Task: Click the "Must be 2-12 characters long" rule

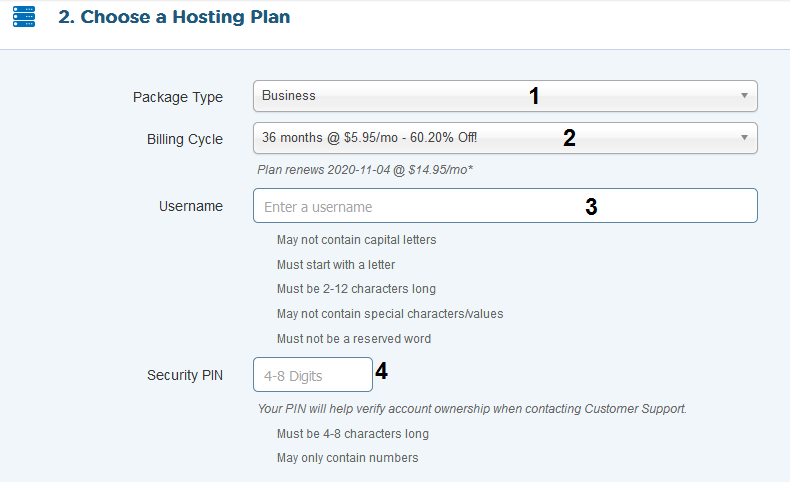Action: 356,289
